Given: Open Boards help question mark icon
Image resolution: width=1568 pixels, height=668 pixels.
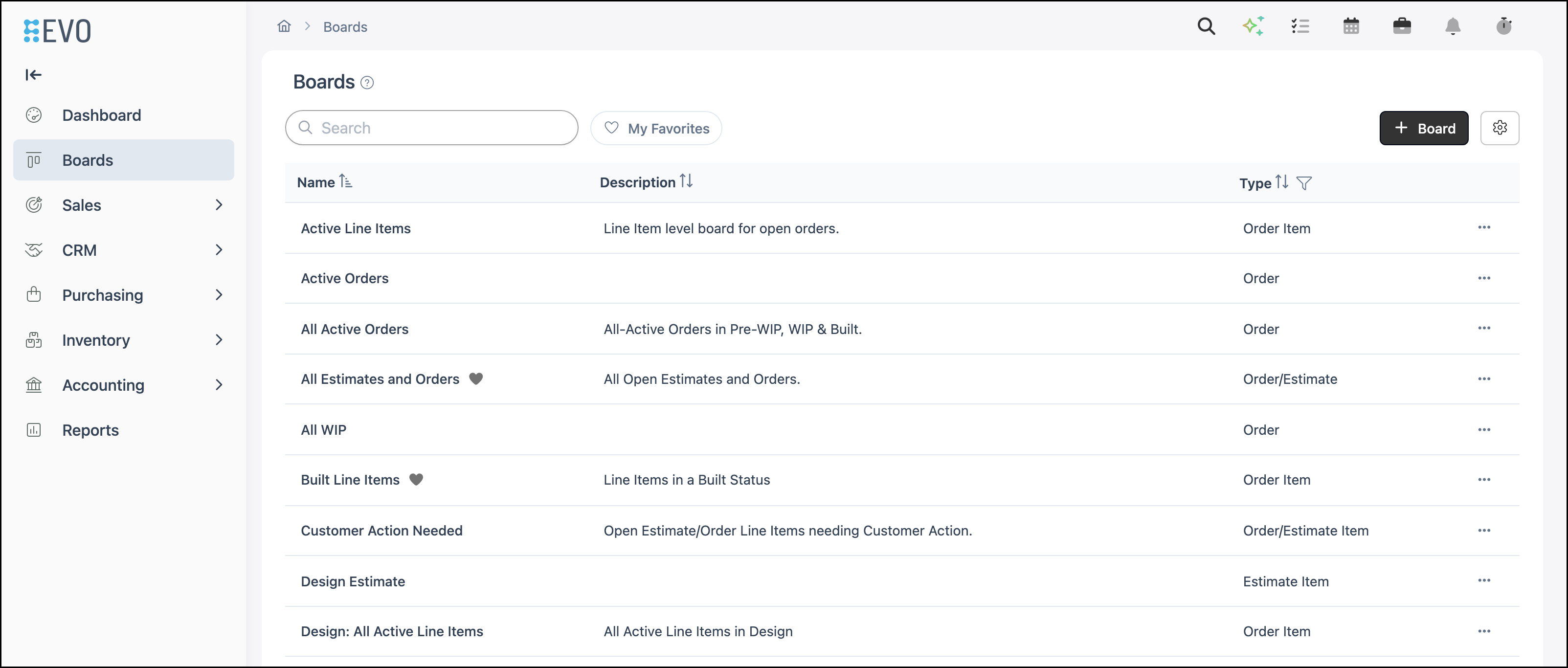Looking at the screenshot, I should click(x=367, y=83).
